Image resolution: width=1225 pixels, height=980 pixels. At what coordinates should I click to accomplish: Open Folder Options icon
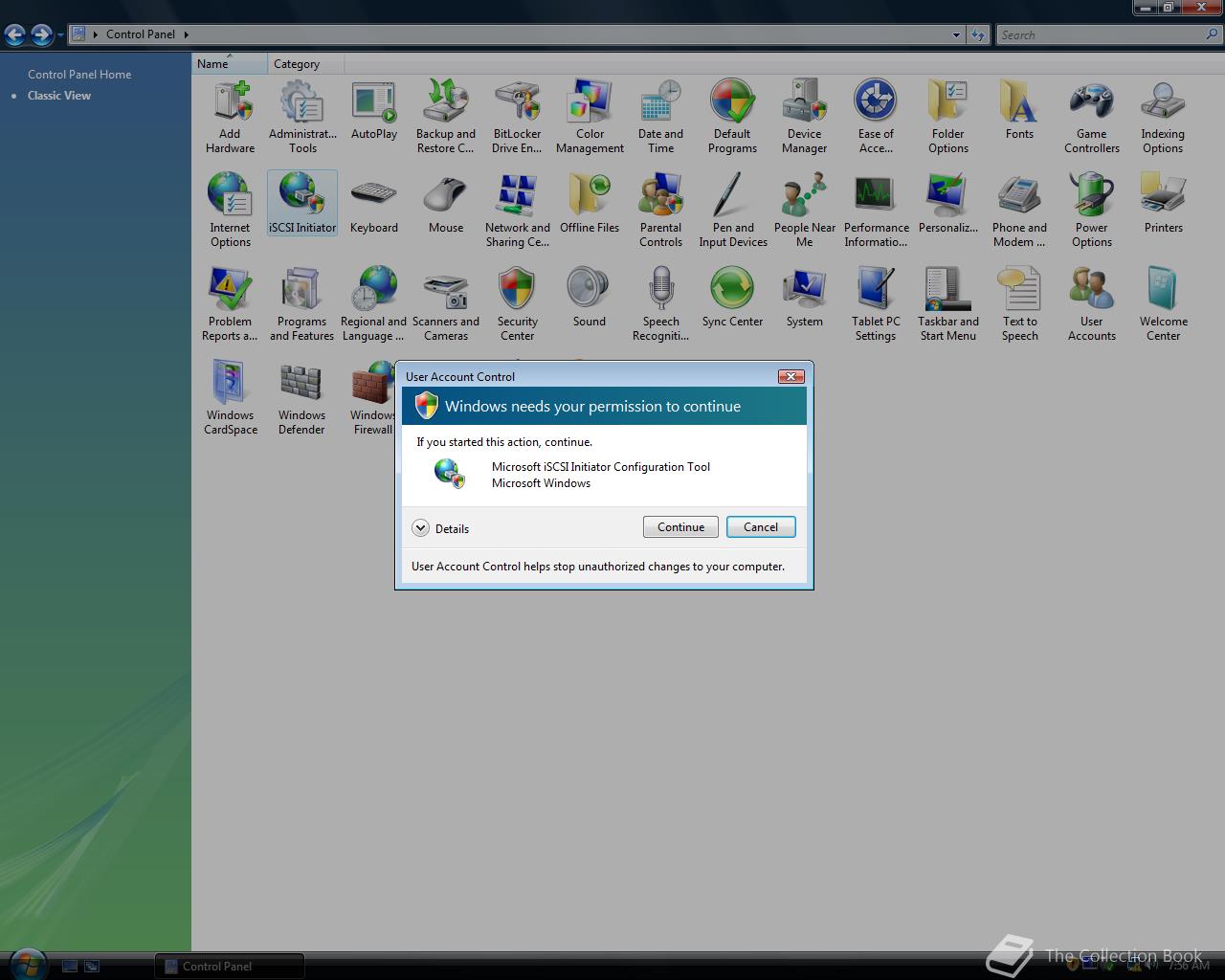pyautogui.click(x=948, y=117)
